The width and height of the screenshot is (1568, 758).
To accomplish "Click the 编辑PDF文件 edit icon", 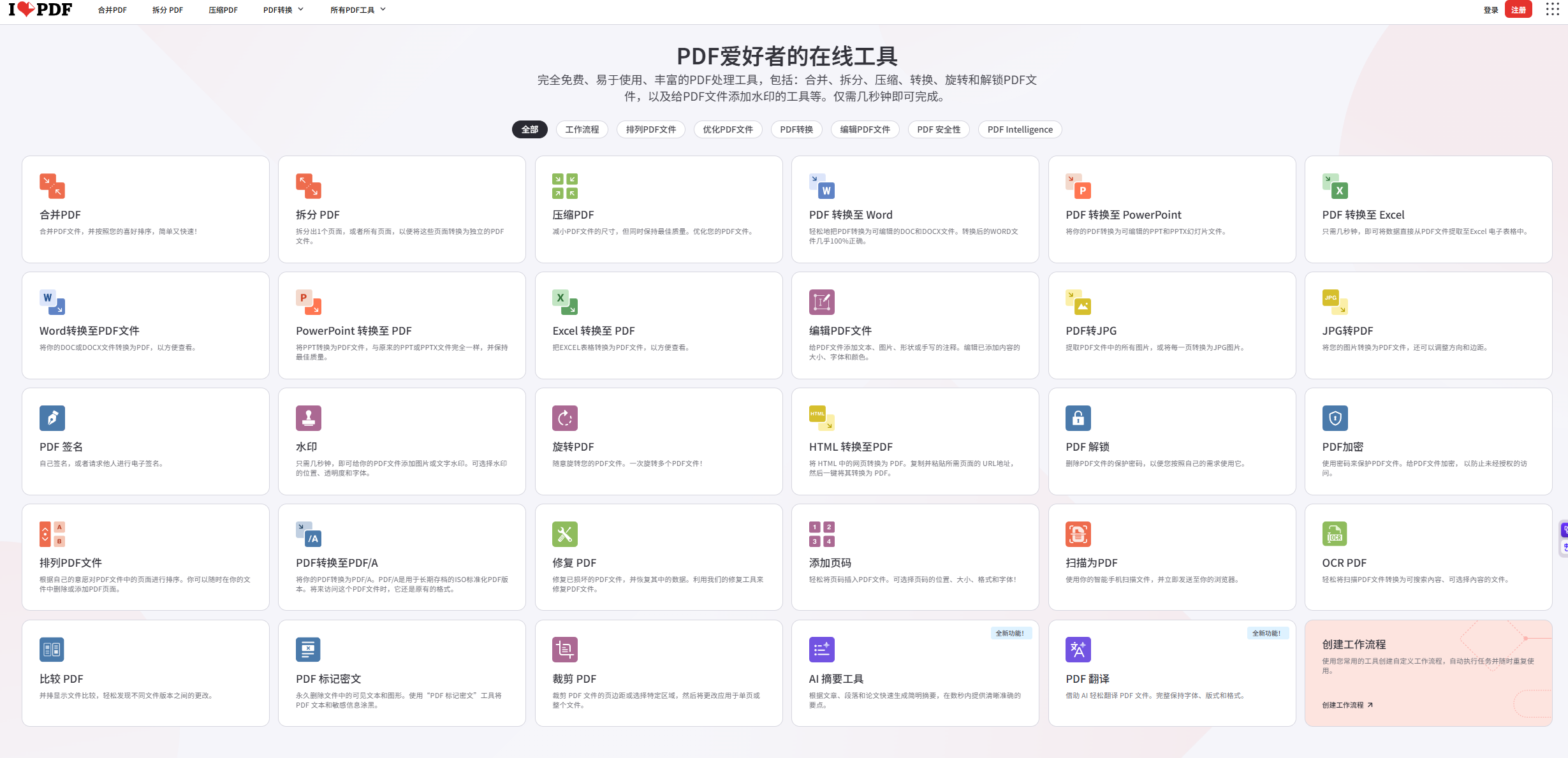I will (822, 302).
